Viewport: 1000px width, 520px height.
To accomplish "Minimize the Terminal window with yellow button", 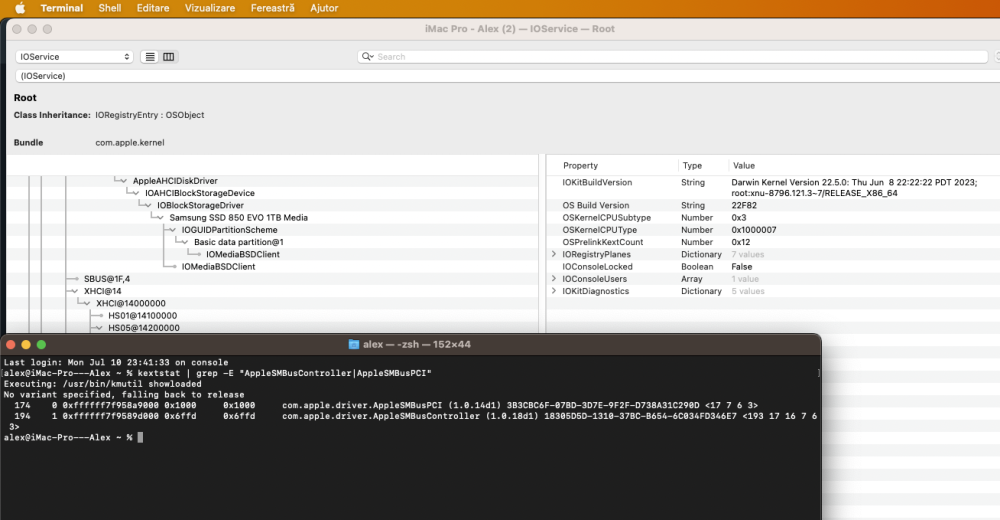I will coord(26,345).
